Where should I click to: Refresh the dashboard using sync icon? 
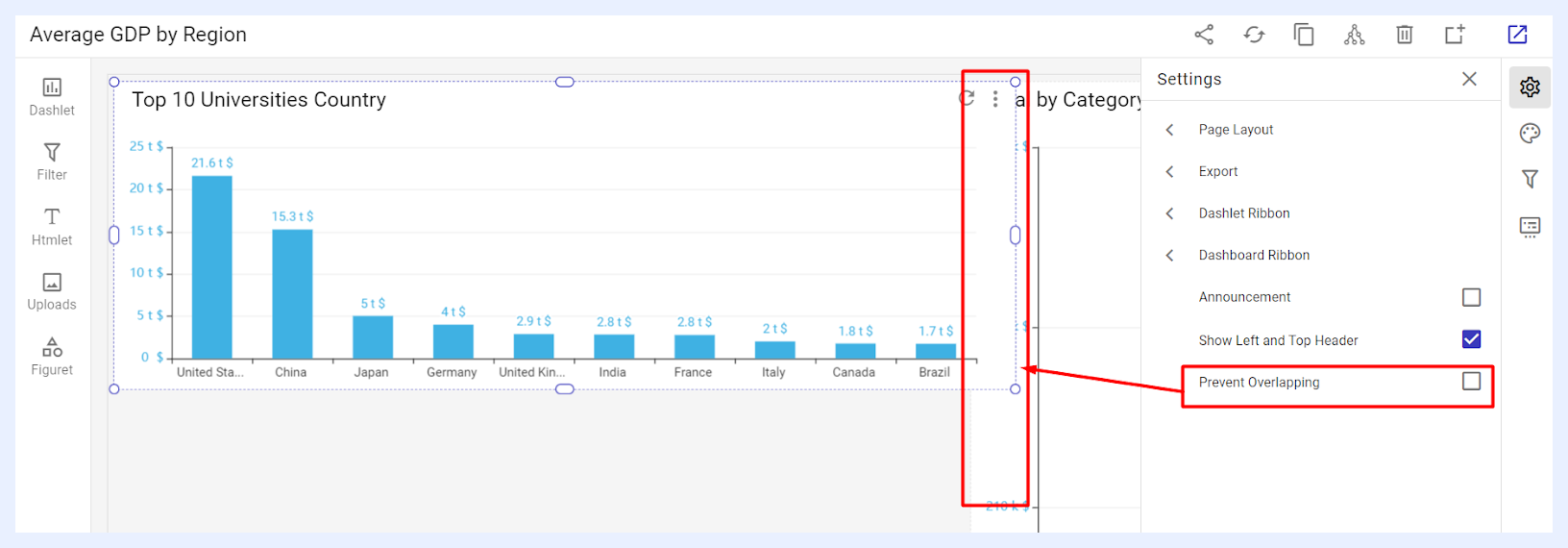1254,35
